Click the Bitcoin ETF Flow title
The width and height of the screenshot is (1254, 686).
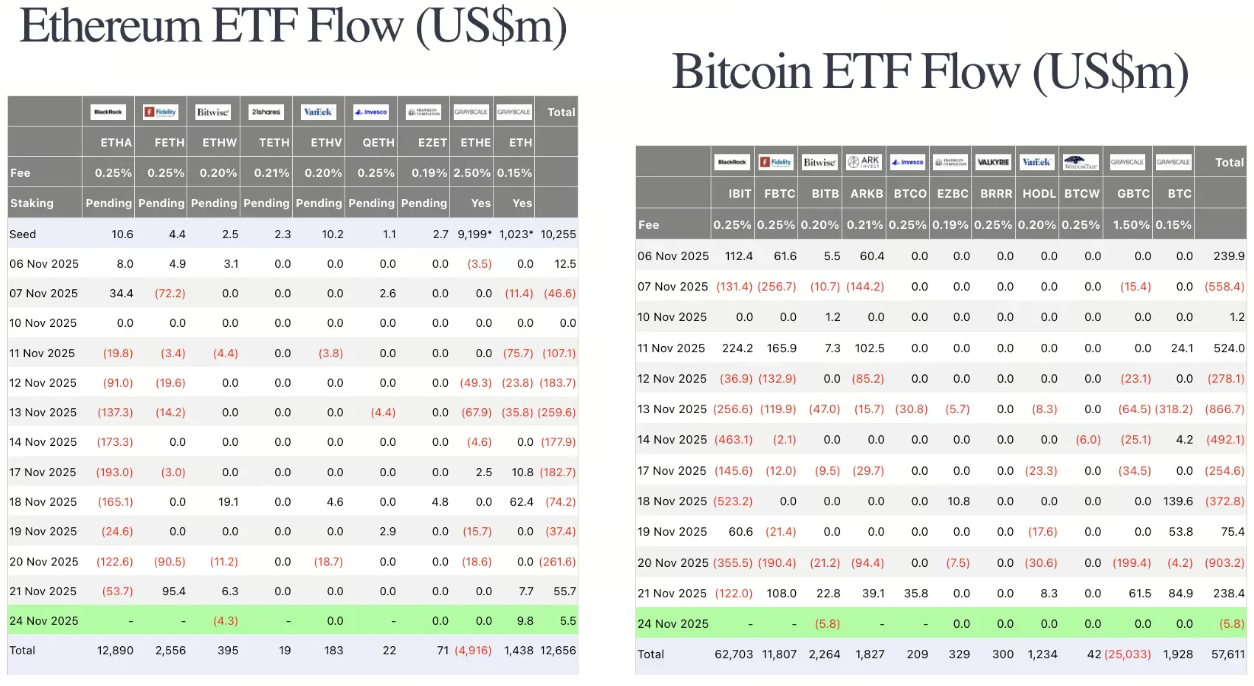(x=930, y=72)
